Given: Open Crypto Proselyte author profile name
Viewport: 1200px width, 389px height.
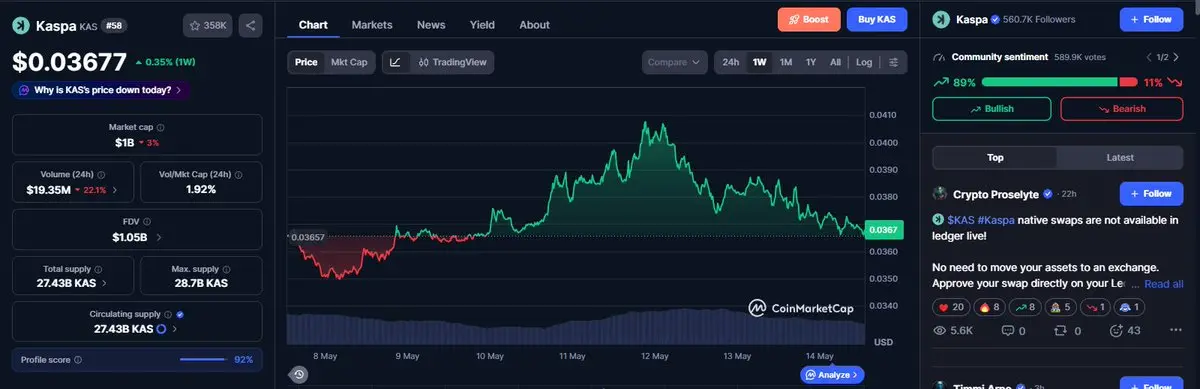Looking at the screenshot, I should pyautogui.click(x=997, y=194).
